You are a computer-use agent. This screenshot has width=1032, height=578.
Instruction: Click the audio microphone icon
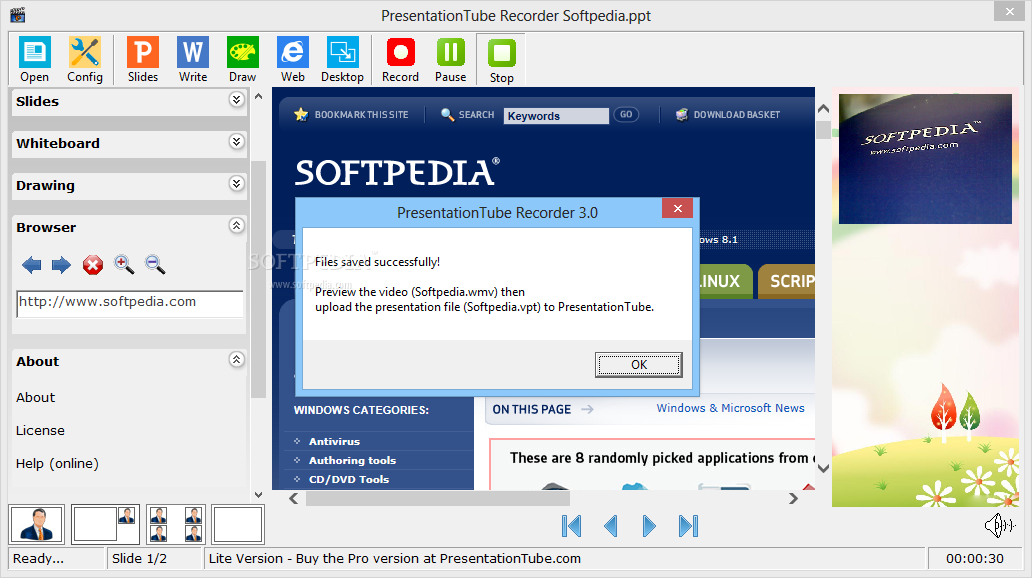[1000, 525]
